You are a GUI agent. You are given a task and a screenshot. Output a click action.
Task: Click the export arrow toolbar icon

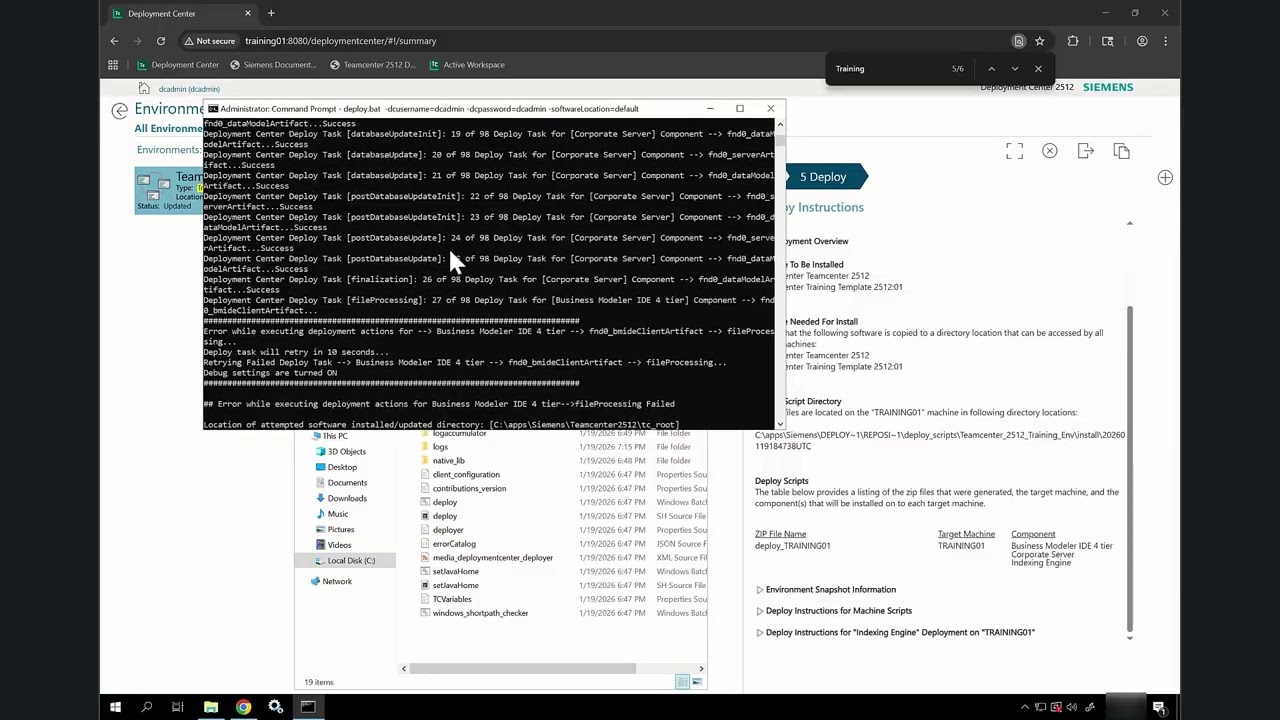click(1086, 151)
